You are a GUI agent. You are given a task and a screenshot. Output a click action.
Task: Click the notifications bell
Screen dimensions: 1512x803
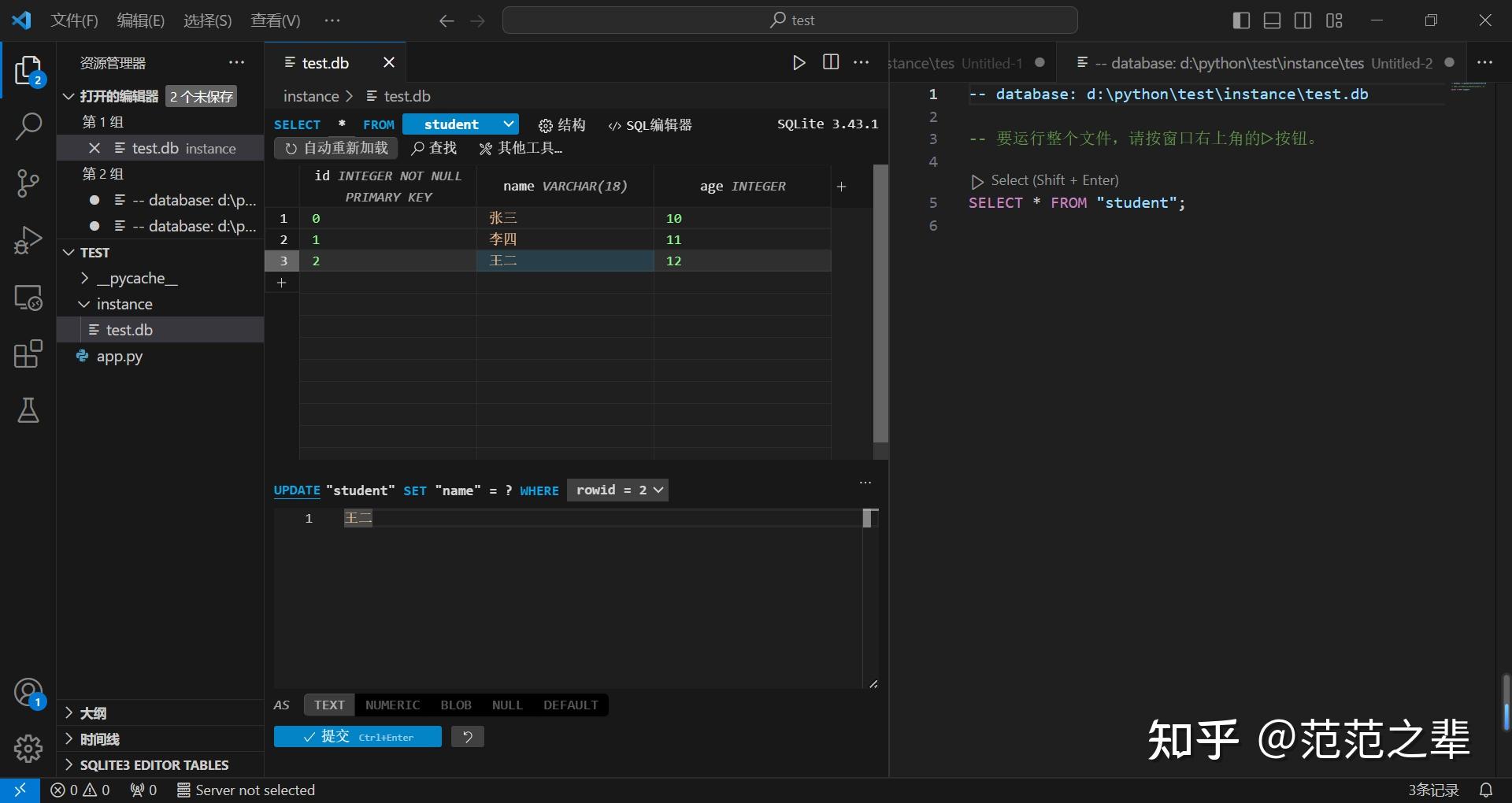1487,790
